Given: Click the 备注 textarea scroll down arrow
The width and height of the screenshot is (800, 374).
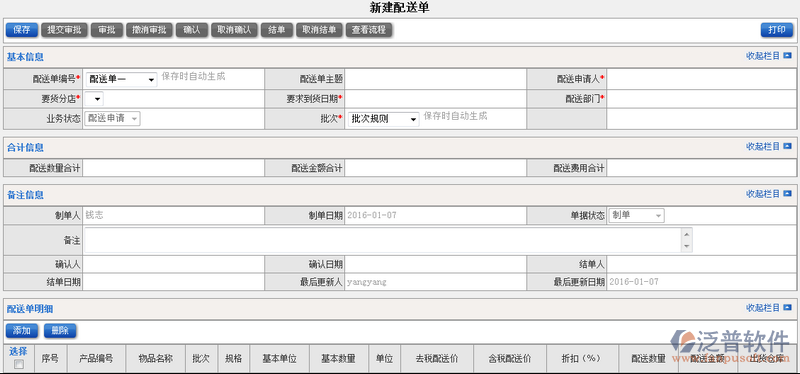Looking at the screenshot, I should (687, 246).
